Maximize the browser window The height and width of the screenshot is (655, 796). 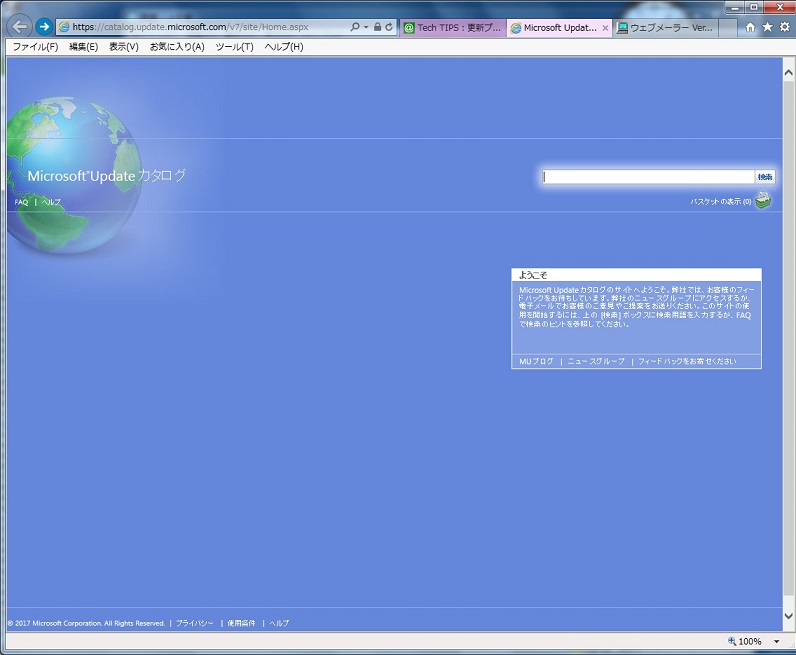coord(754,7)
